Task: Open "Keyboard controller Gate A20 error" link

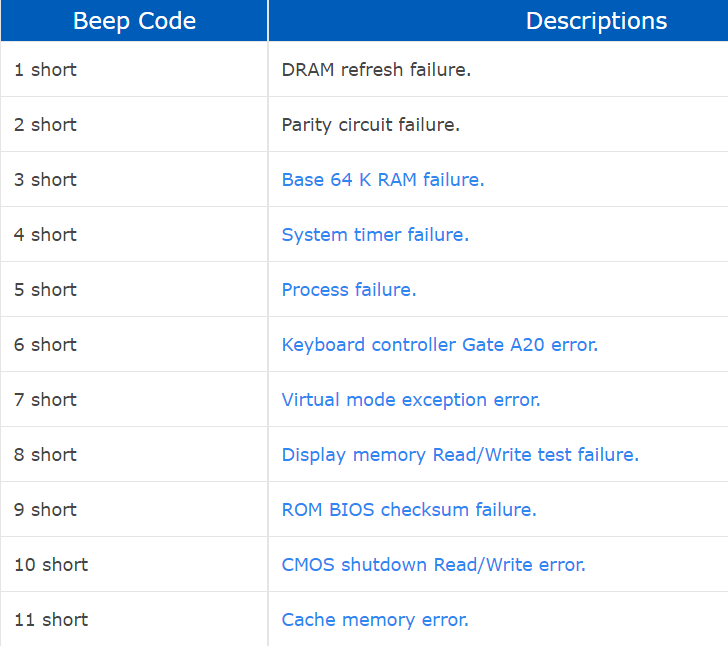Action: point(439,345)
